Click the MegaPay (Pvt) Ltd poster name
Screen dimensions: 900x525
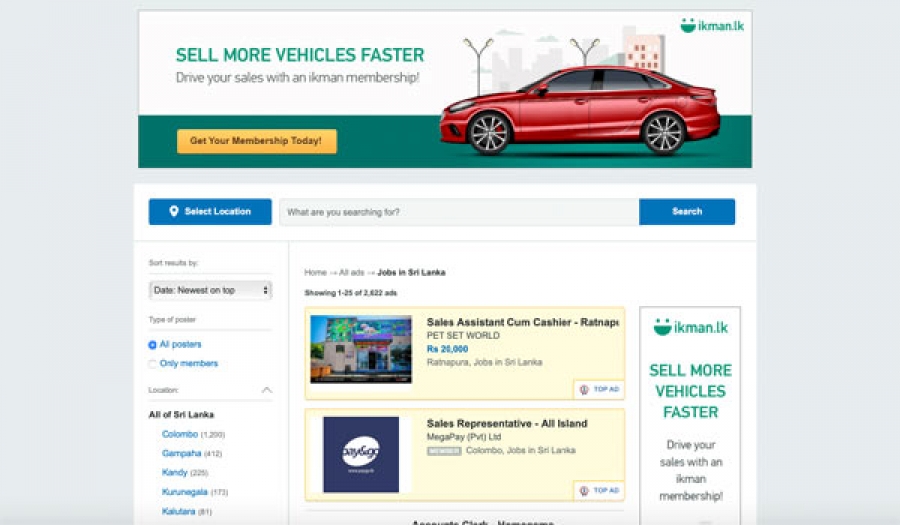[464, 437]
